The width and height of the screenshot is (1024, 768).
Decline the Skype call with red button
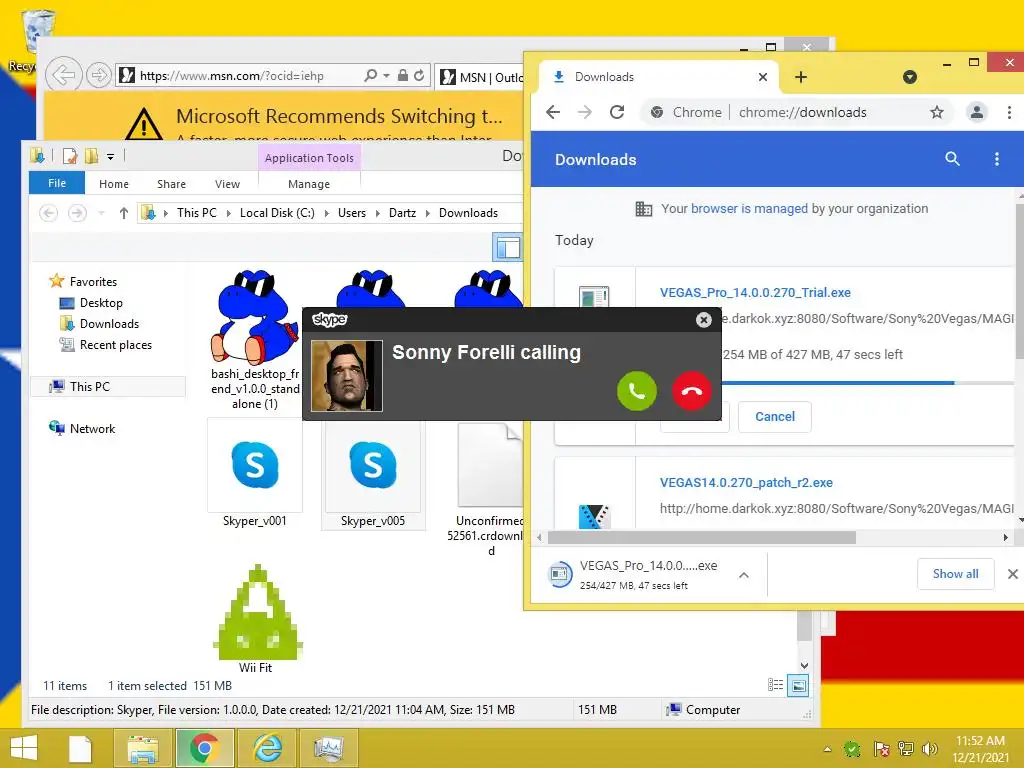click(692, 391)
